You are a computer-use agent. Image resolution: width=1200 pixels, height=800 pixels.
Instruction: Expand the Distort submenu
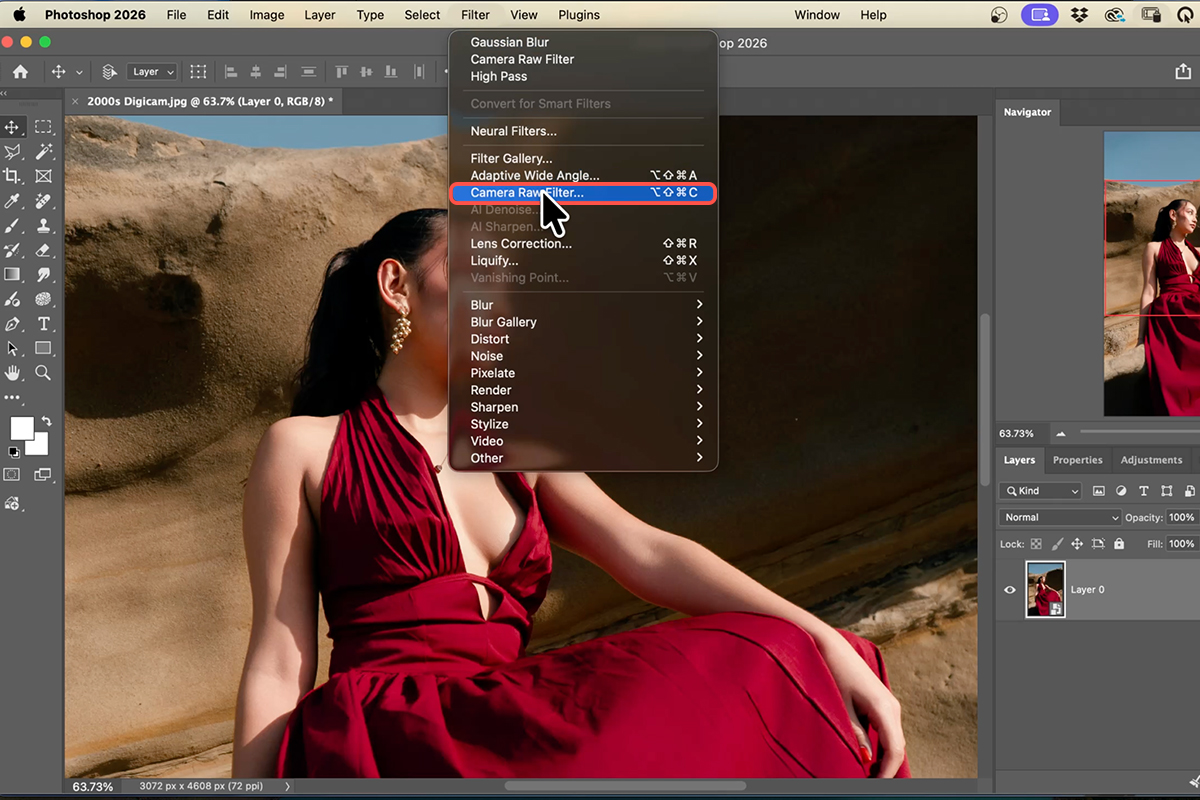pos(583,339)
